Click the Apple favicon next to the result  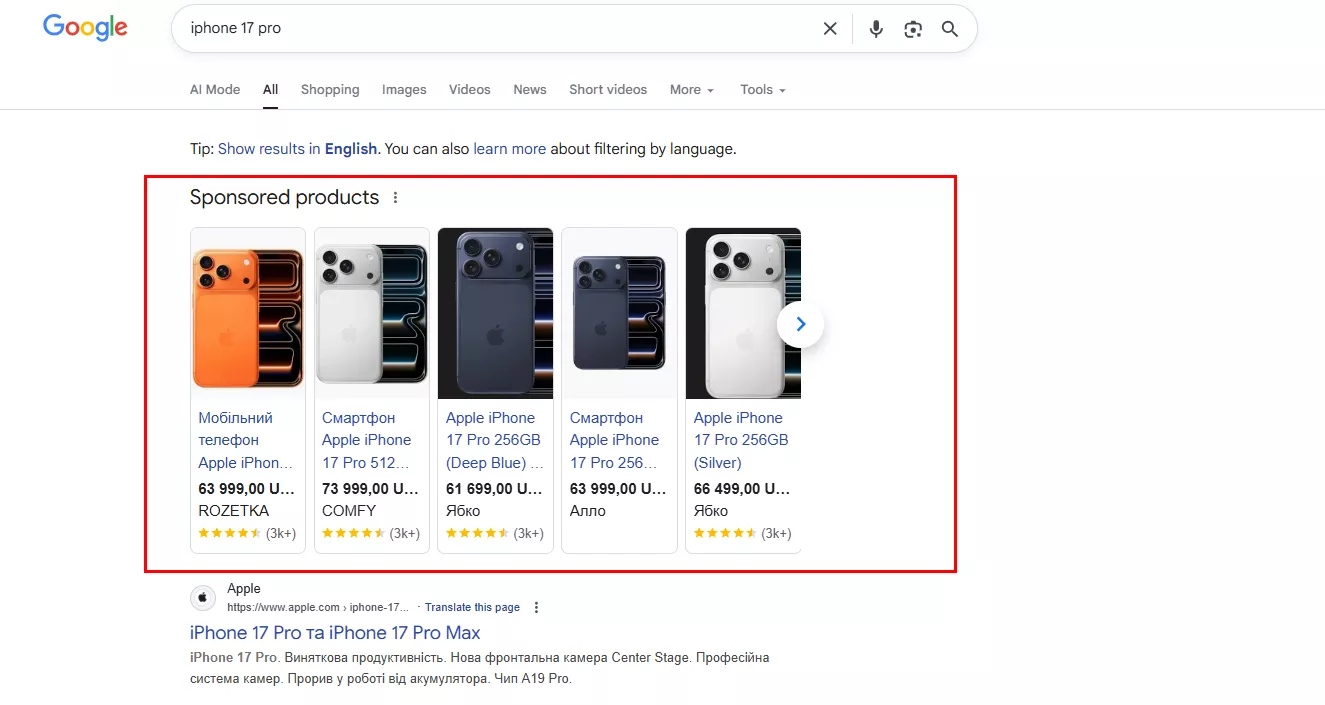pos(202,597)
